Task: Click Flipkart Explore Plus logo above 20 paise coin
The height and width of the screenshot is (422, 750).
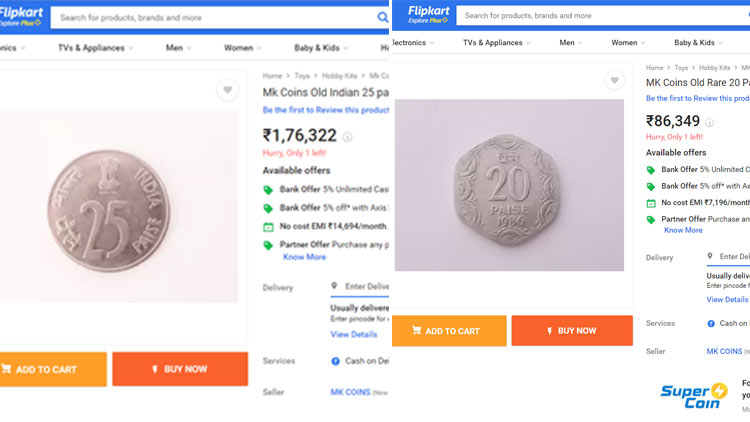Action: pyautogui.click(x=428, y=15)
